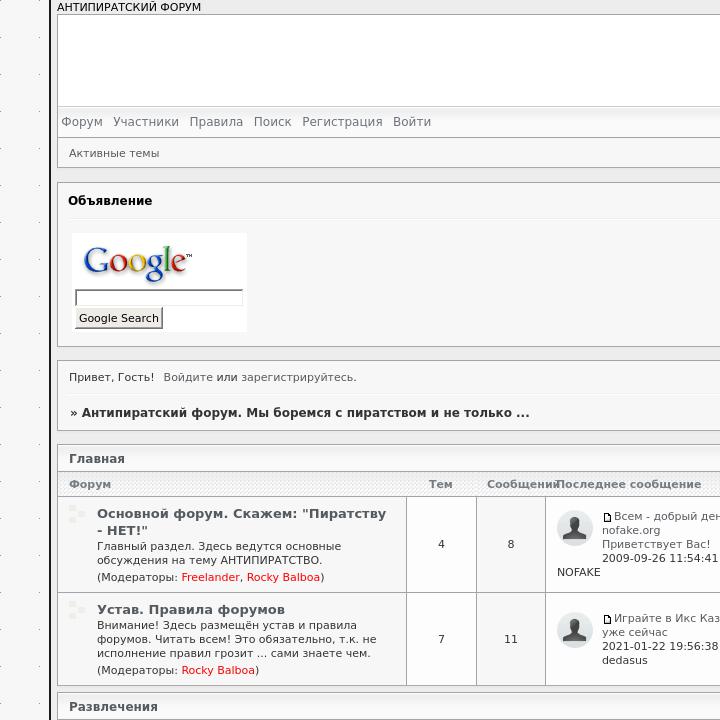Click forum status icon beside Устав. Правила форумов
The image size is (720, 720).
coord(77,610)
